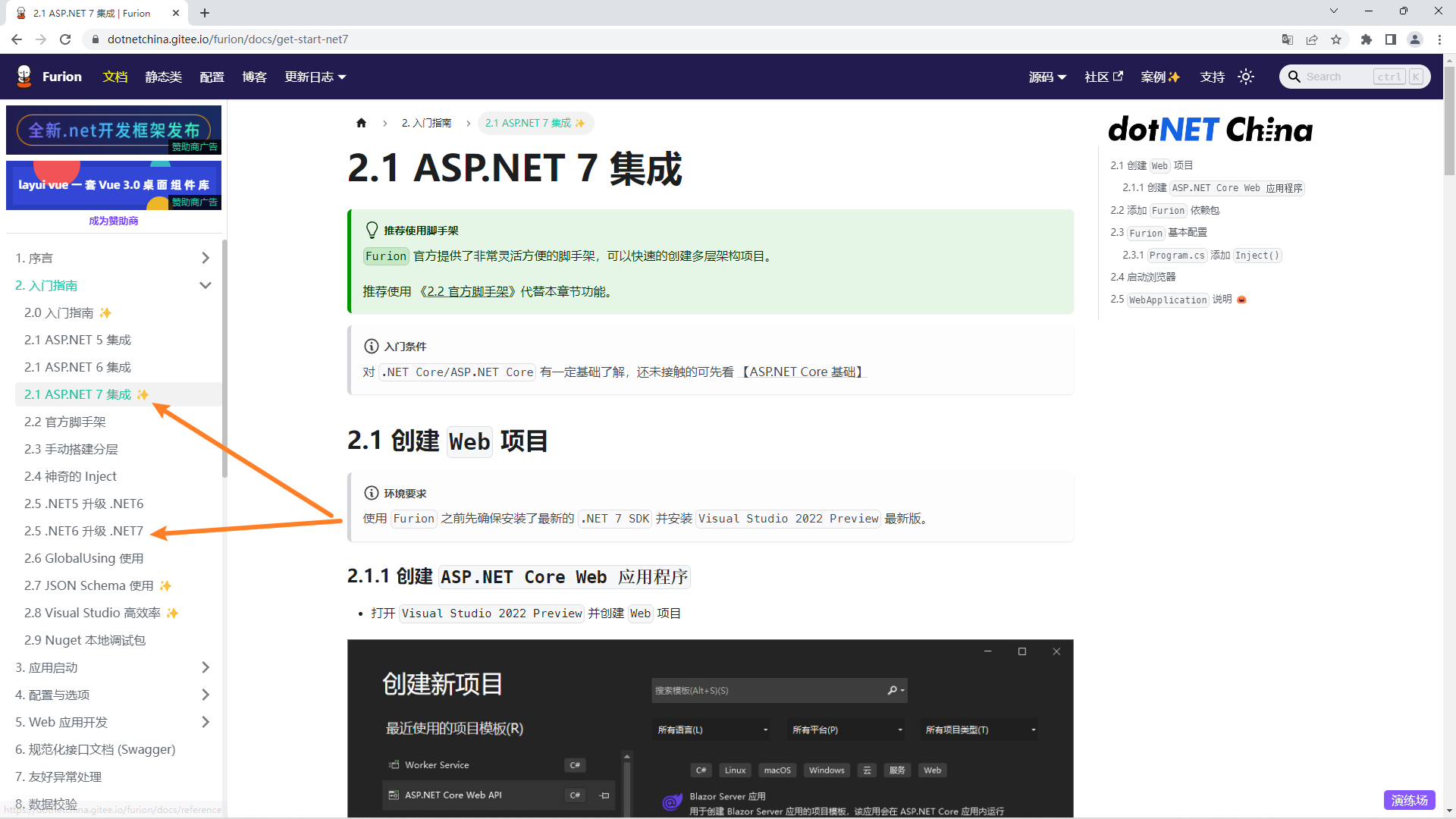Click the share page icon
This screenshot has height=819, width=1456.
[1312, 39]
